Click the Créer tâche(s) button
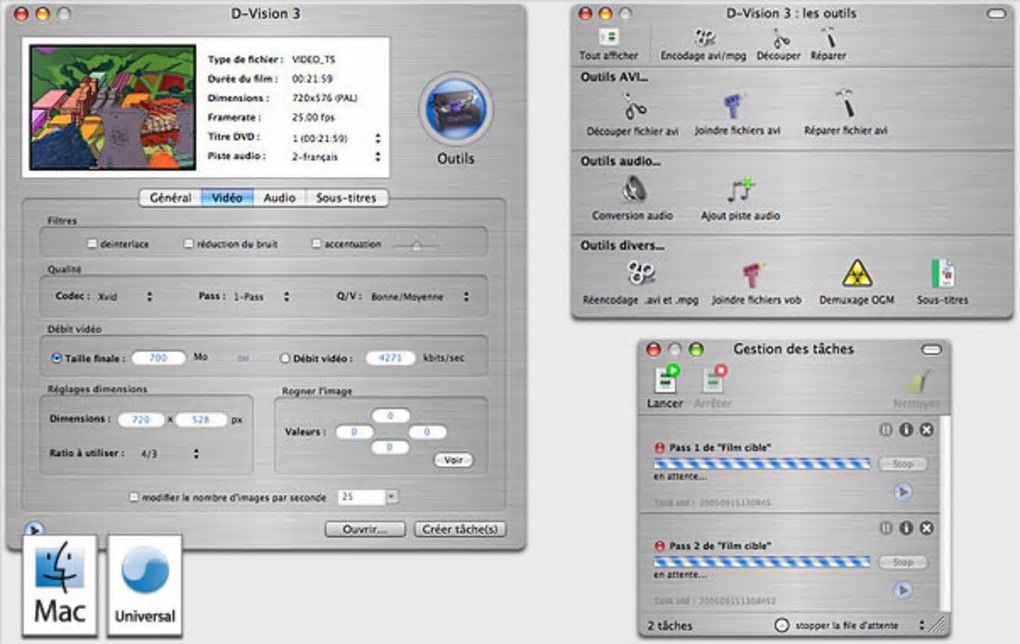 [x=460, y=530]
